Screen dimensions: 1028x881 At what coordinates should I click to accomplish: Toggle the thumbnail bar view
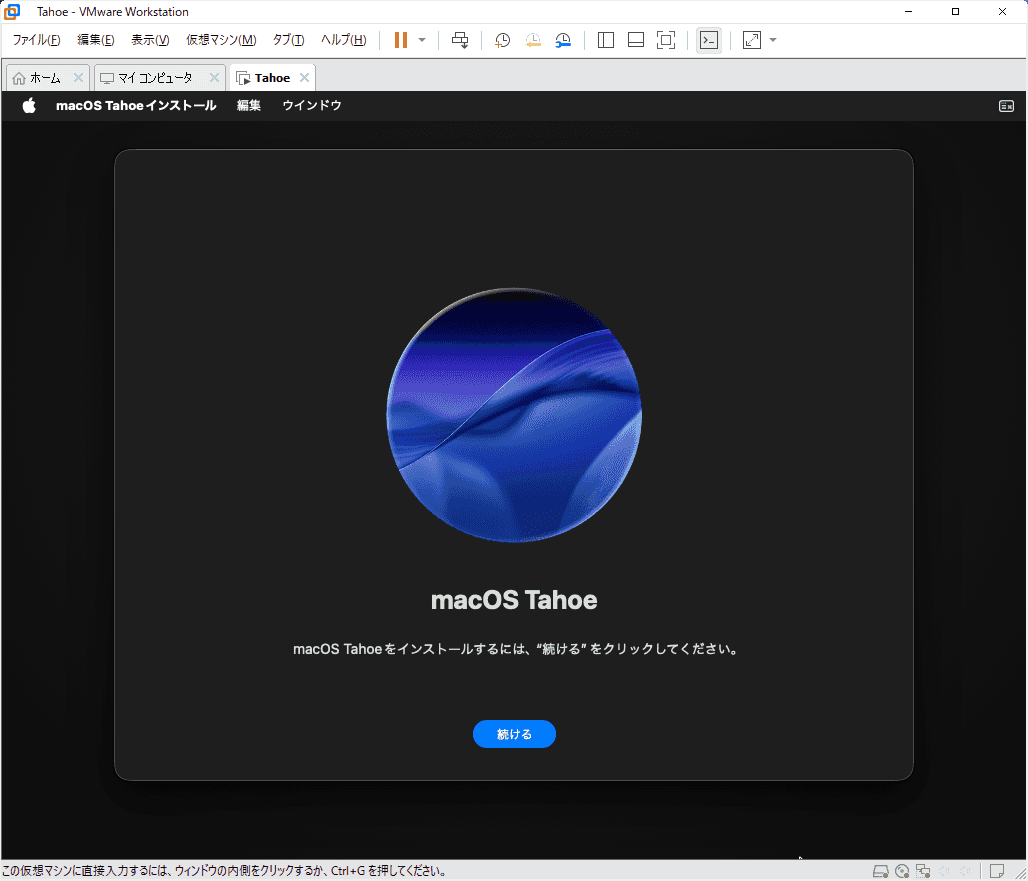point(636,40)
